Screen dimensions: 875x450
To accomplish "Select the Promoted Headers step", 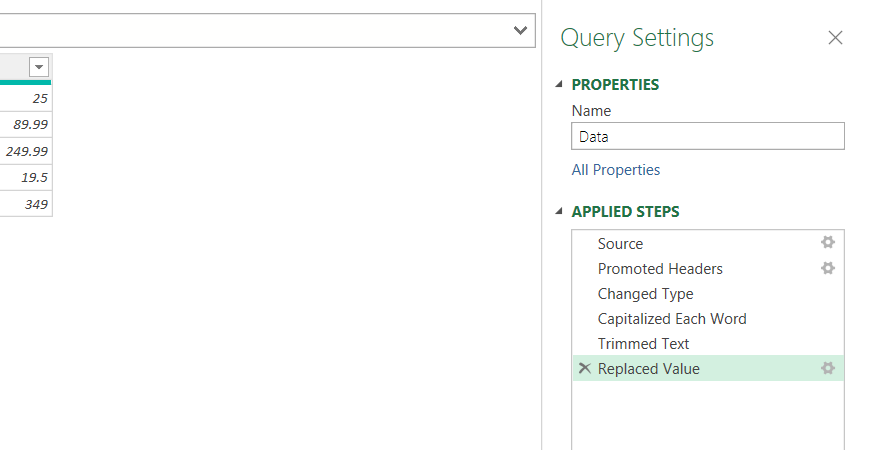I will point(708,269).
